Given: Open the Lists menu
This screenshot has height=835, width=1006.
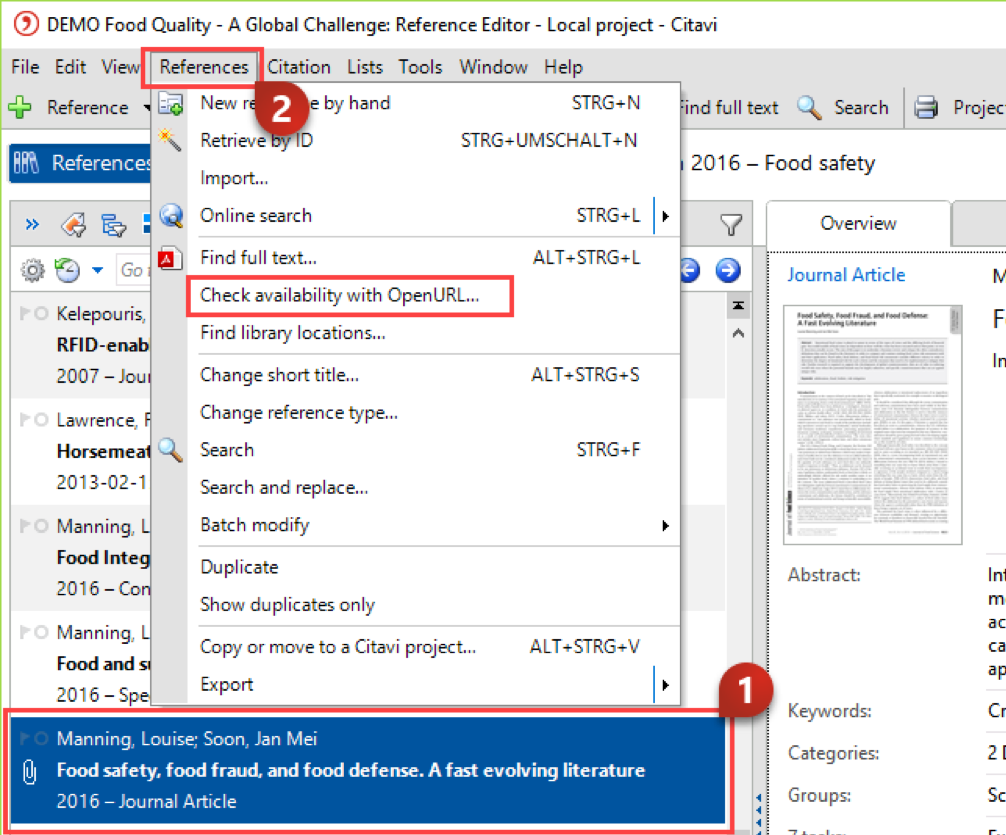Looking at the screenshot, I should coord(364,67).
